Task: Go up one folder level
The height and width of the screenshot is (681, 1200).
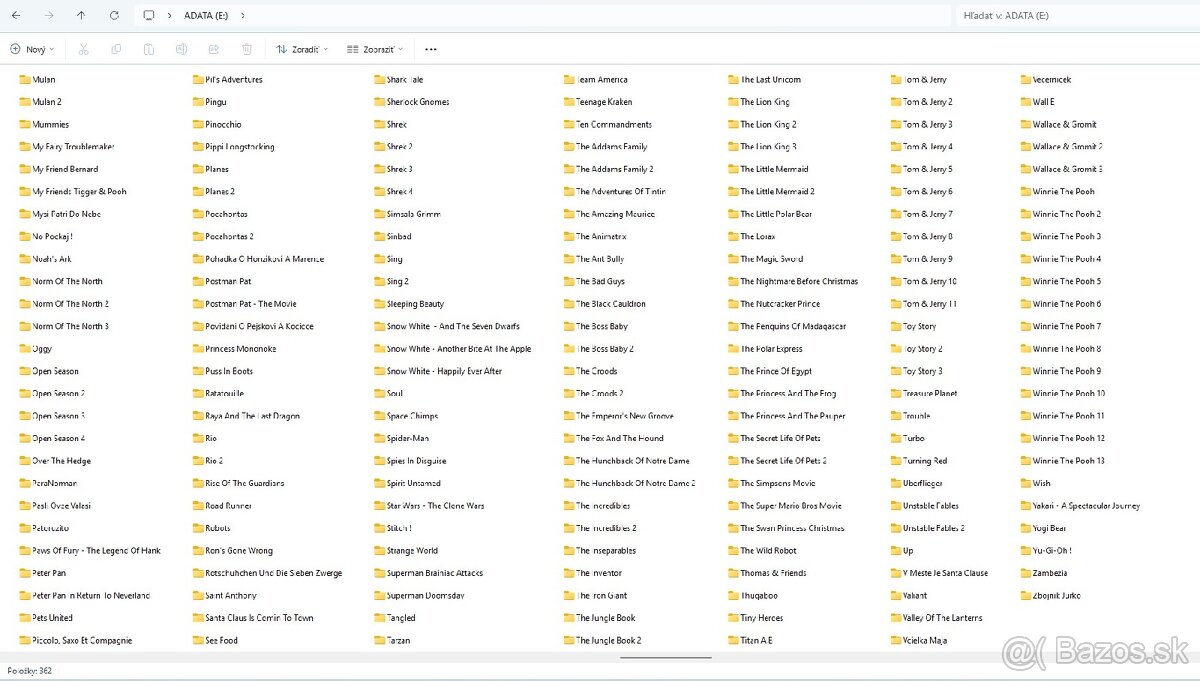Action: (x=81, y=16)
